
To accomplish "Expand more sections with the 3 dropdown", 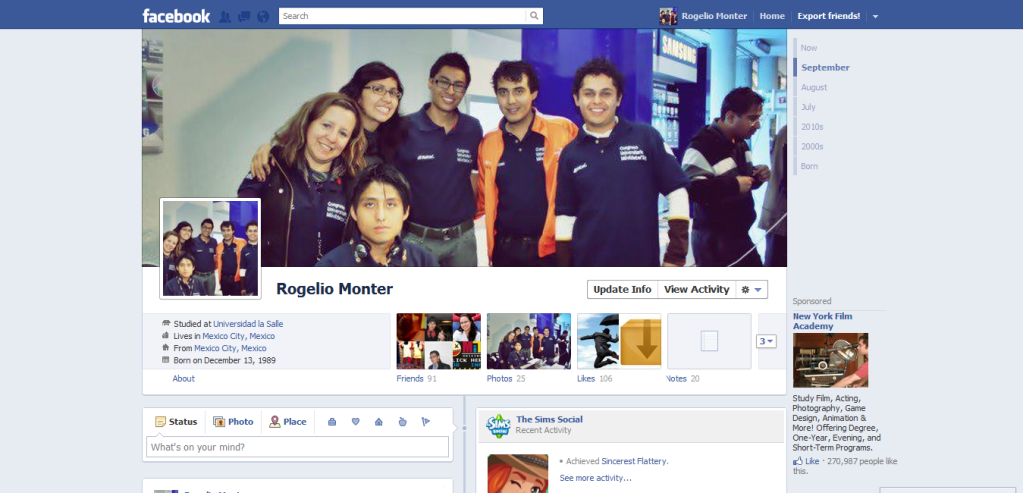I will pos(767,341).
